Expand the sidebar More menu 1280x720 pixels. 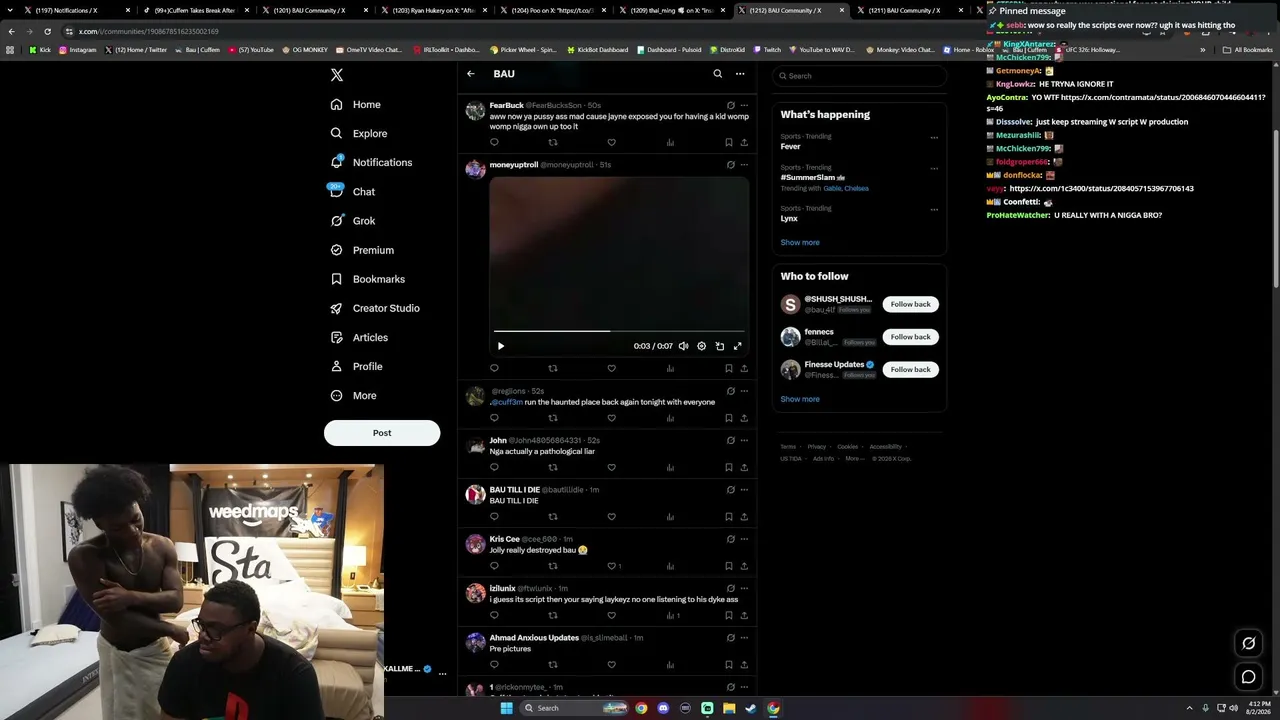[353, 396]
